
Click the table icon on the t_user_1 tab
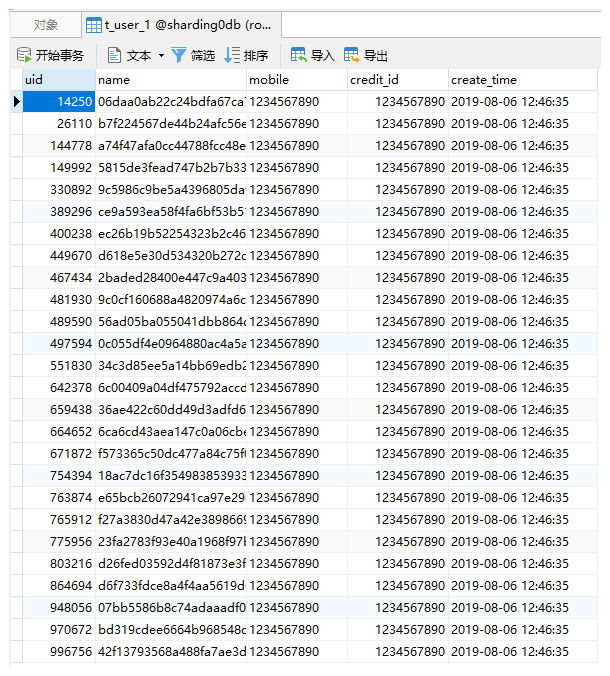point(94,25)
